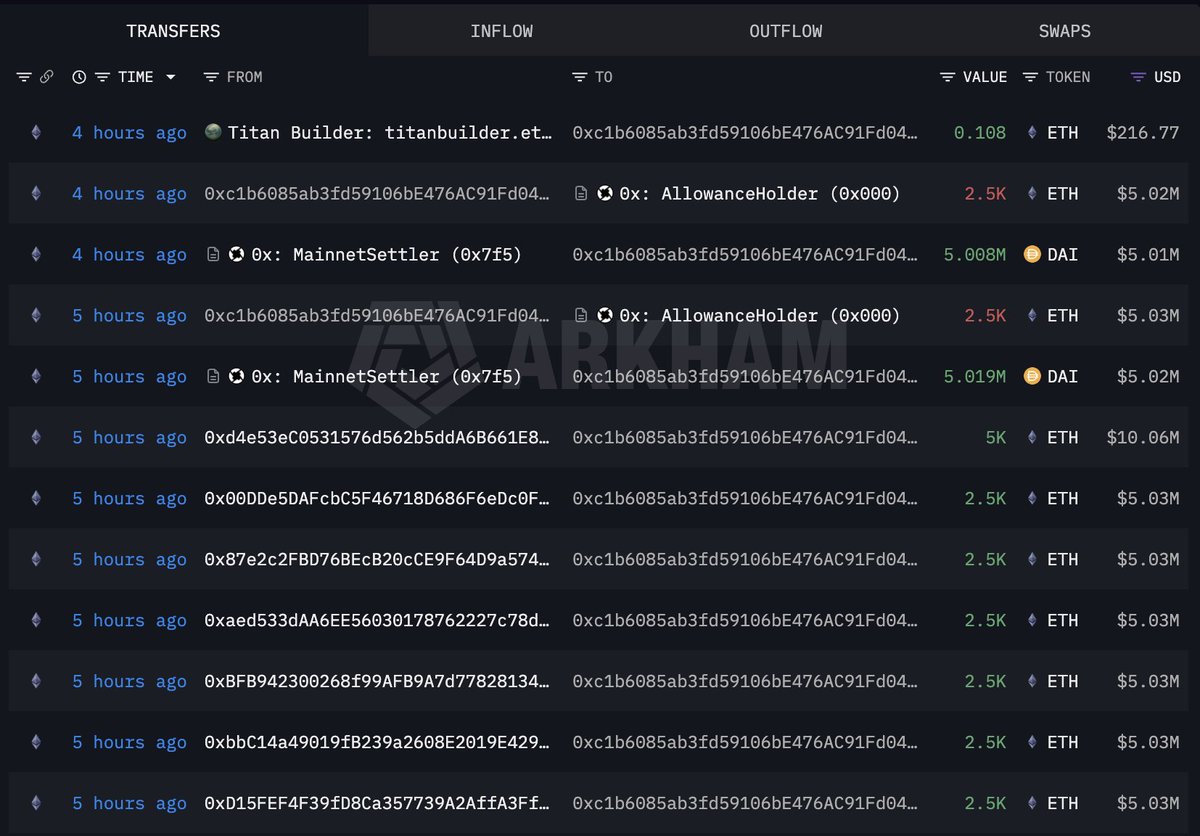This screenshot has width=1200, height=836.
Task: Open 0x: MainnetSettler (0x7f5) on 5.008M row
Action: (x=386, y=255)
